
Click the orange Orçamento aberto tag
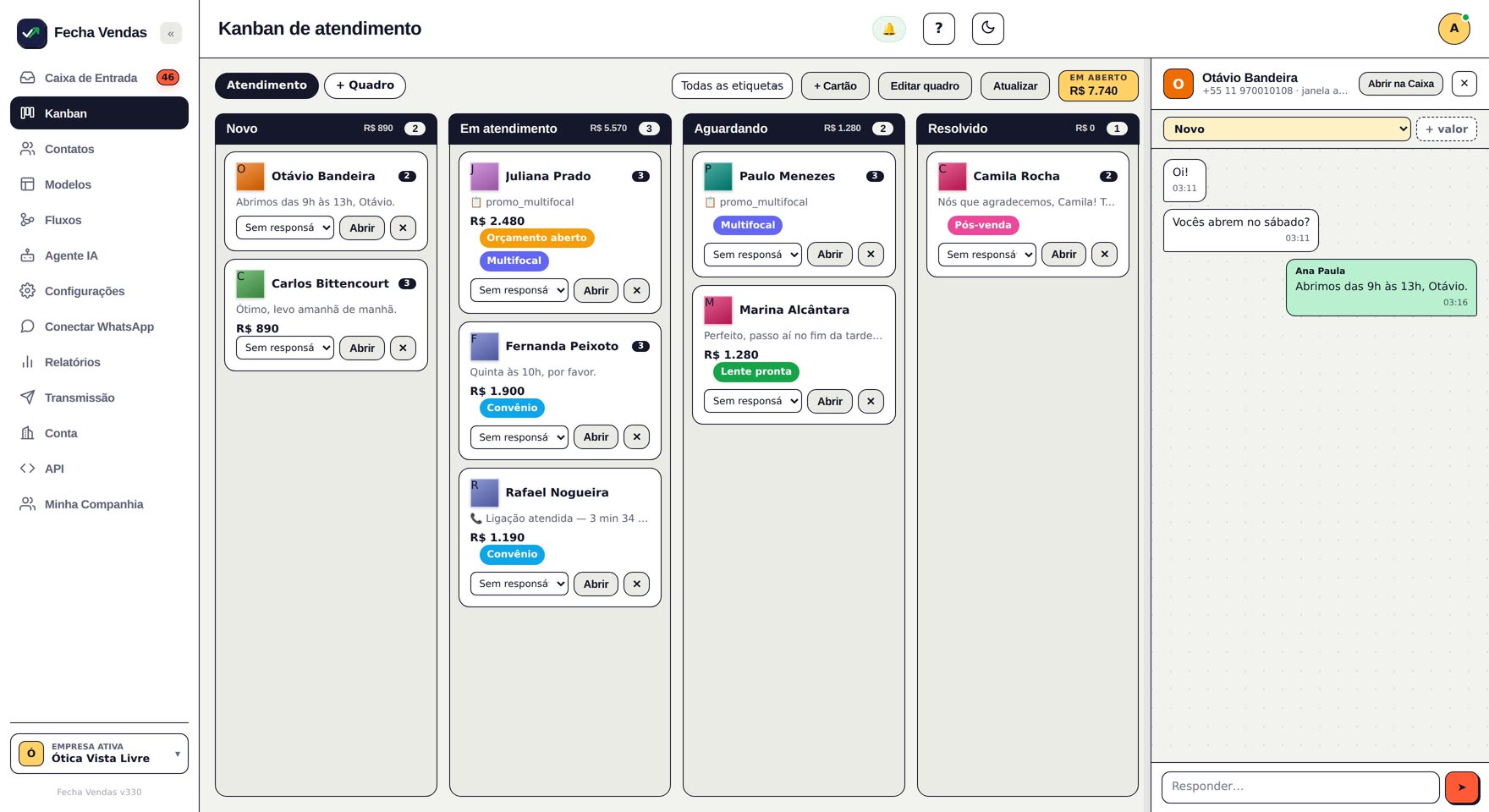[x=536, y=239]
